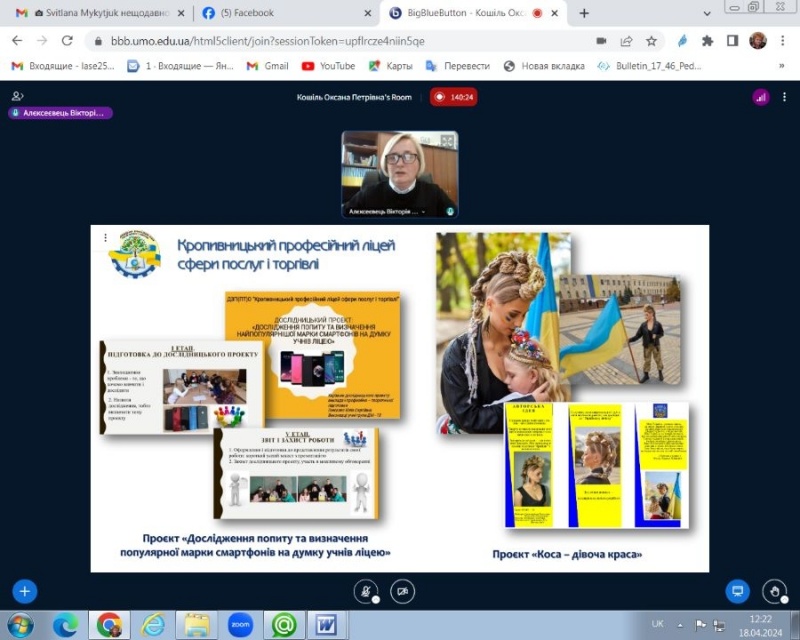Unmute the microphone
The image size is (800, 640).
(x=368, y=591)
